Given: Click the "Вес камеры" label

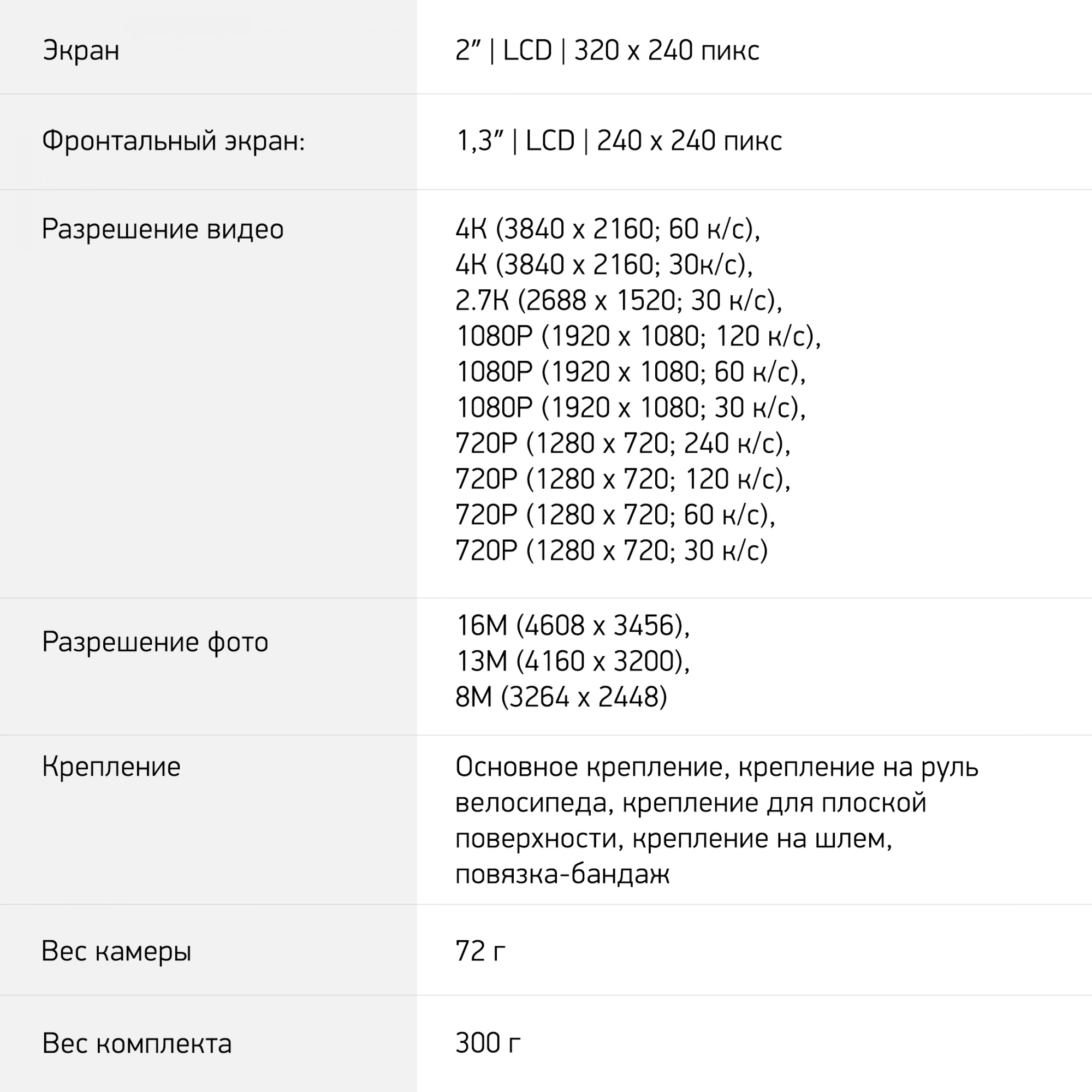Looking at the screenshot, I should tap(116, 951).
